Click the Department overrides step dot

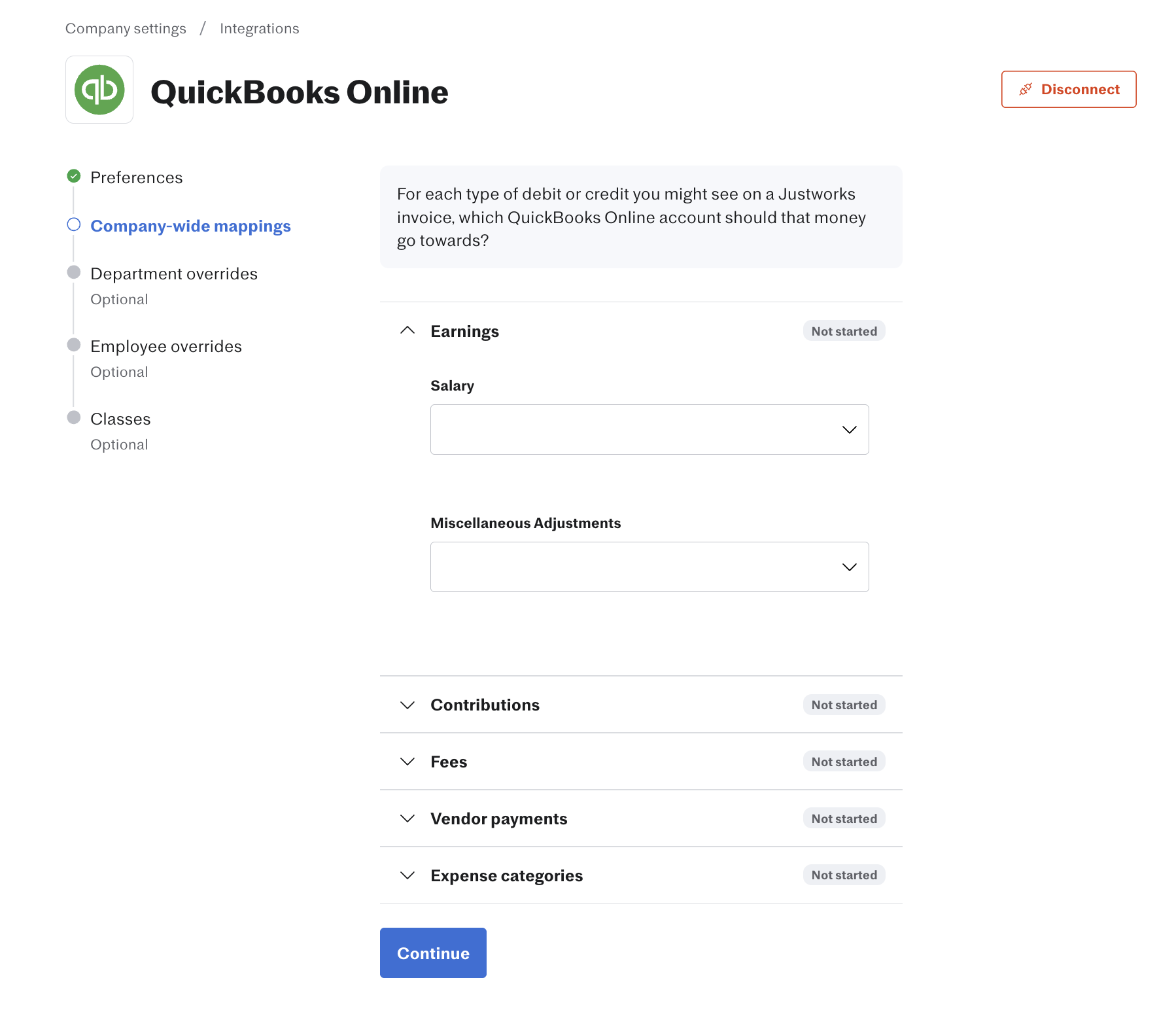(x=74, y=272)
